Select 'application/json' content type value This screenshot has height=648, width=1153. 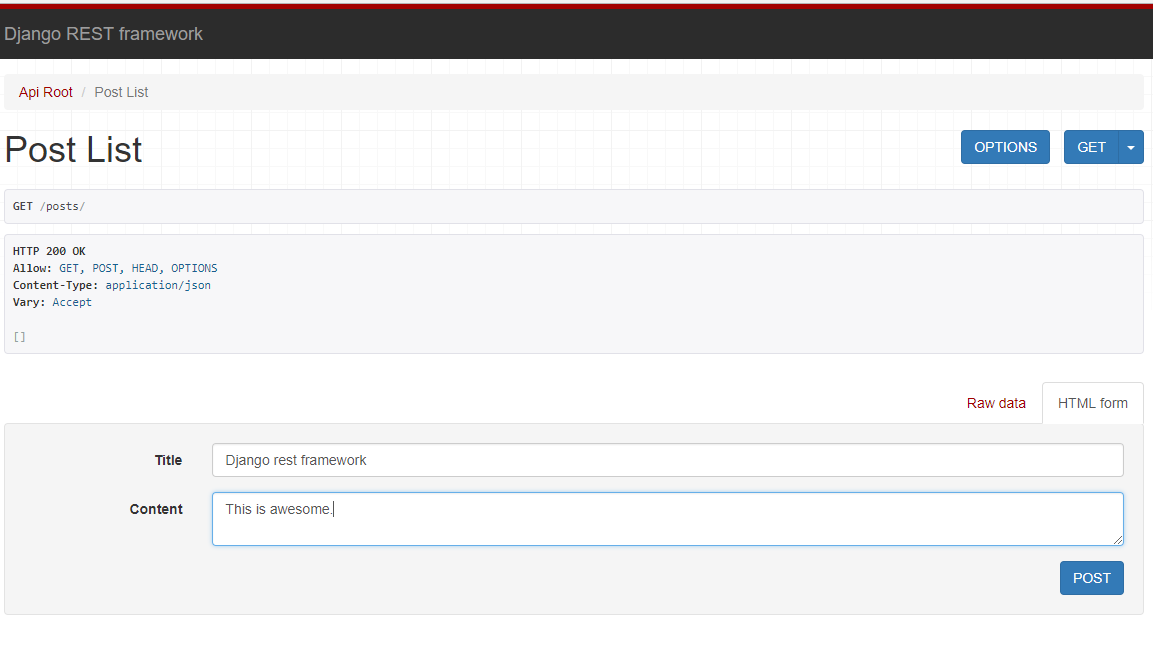pos(158,285)
